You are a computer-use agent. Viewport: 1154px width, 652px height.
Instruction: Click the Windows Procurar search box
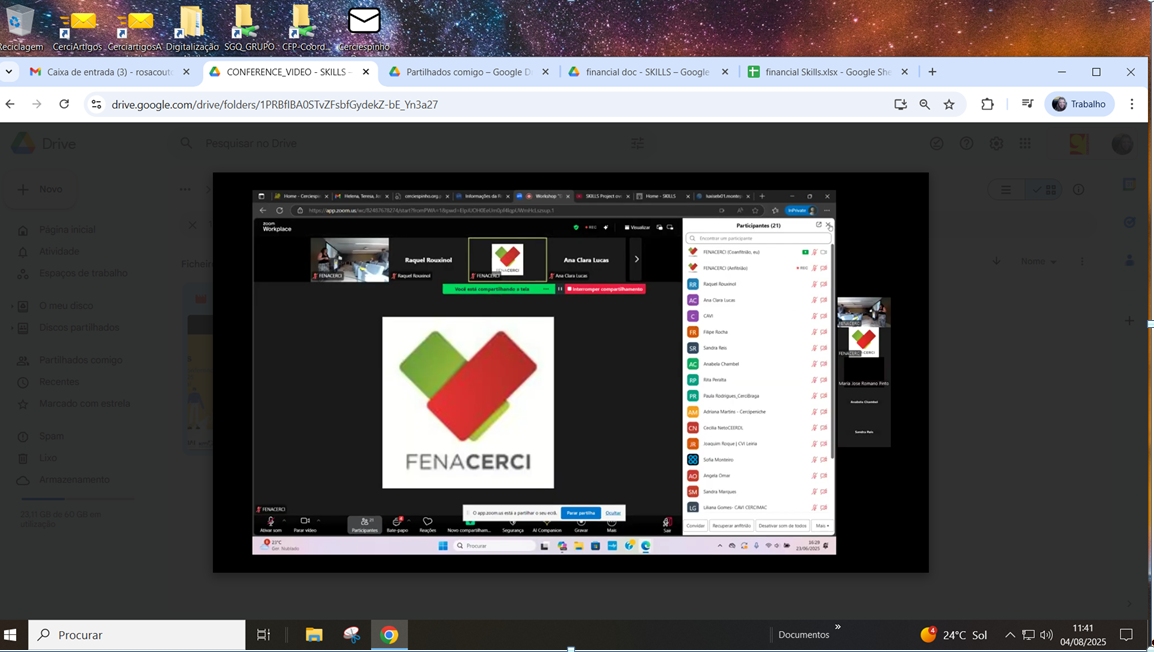point(137,635)
